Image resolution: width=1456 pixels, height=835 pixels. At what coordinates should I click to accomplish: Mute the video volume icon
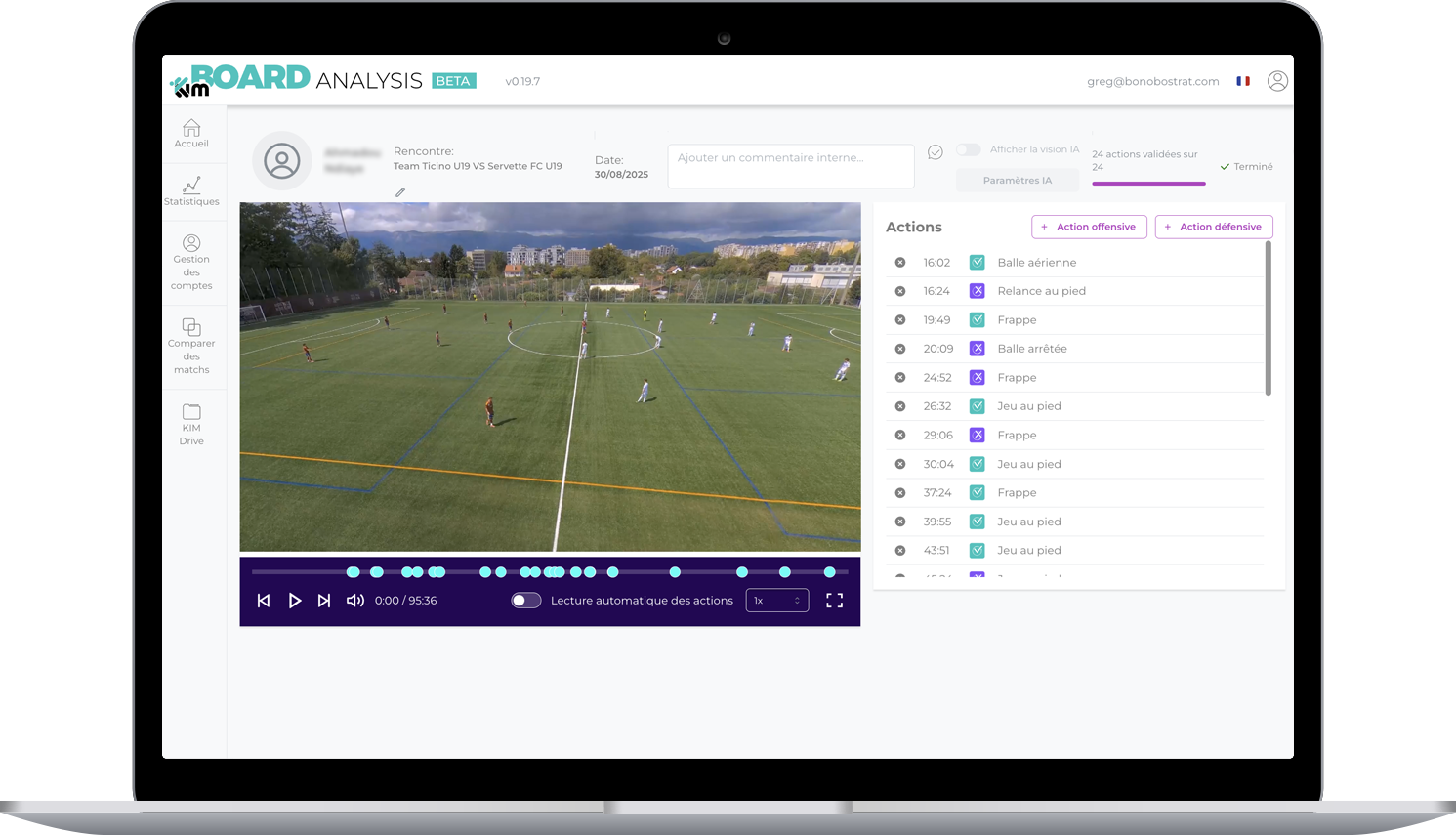tap(355, 601)
